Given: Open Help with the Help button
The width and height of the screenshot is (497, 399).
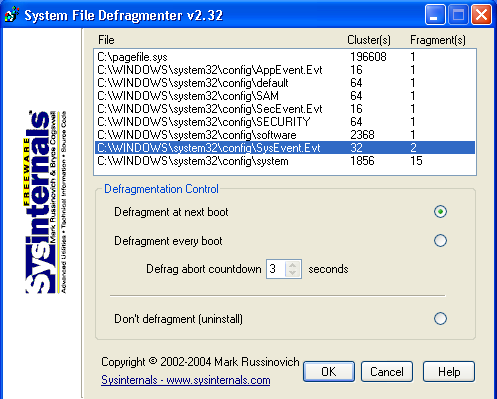Looking at the screenshot, I should pos(449,371).
